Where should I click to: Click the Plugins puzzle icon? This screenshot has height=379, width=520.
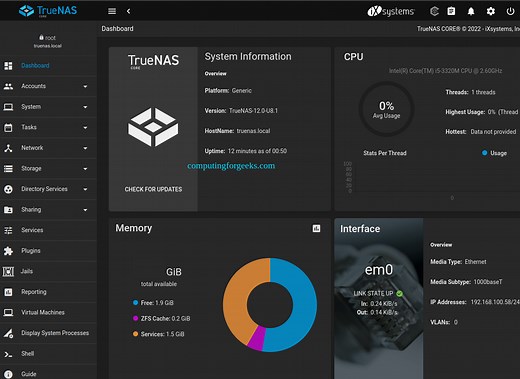pyautogui.click(x=8, y=251)
